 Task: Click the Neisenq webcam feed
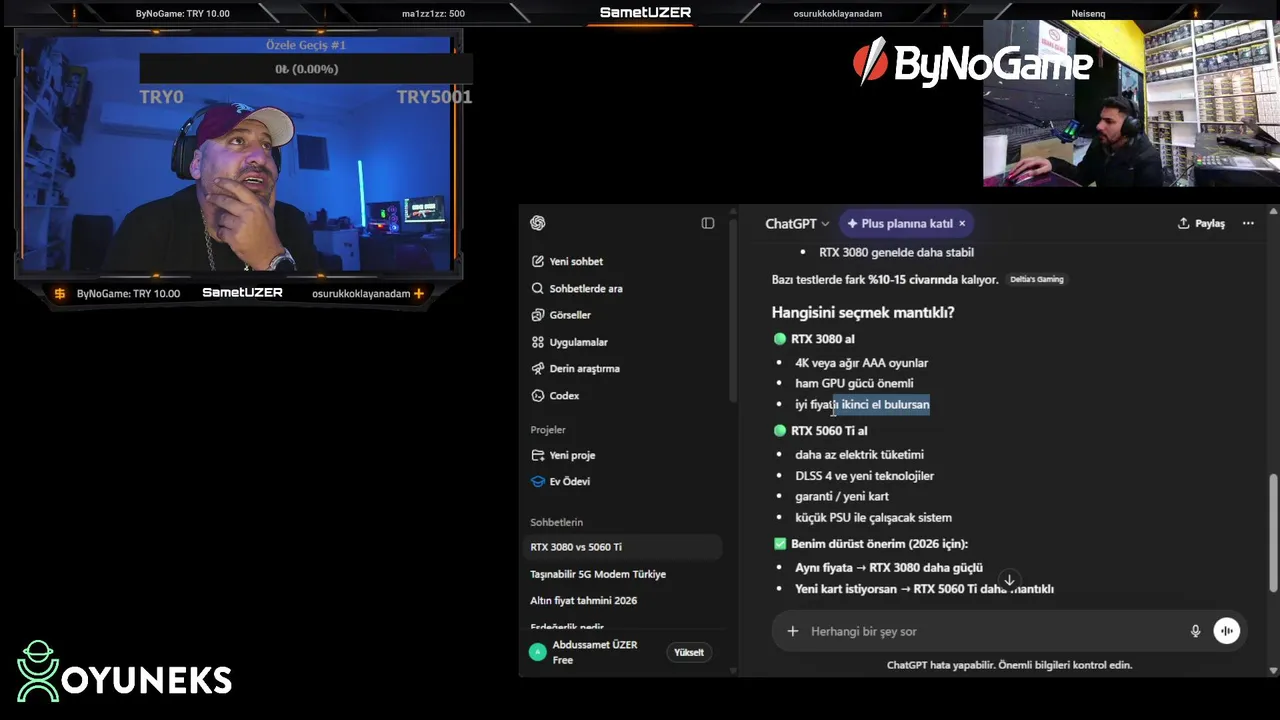pos(1131,103)
